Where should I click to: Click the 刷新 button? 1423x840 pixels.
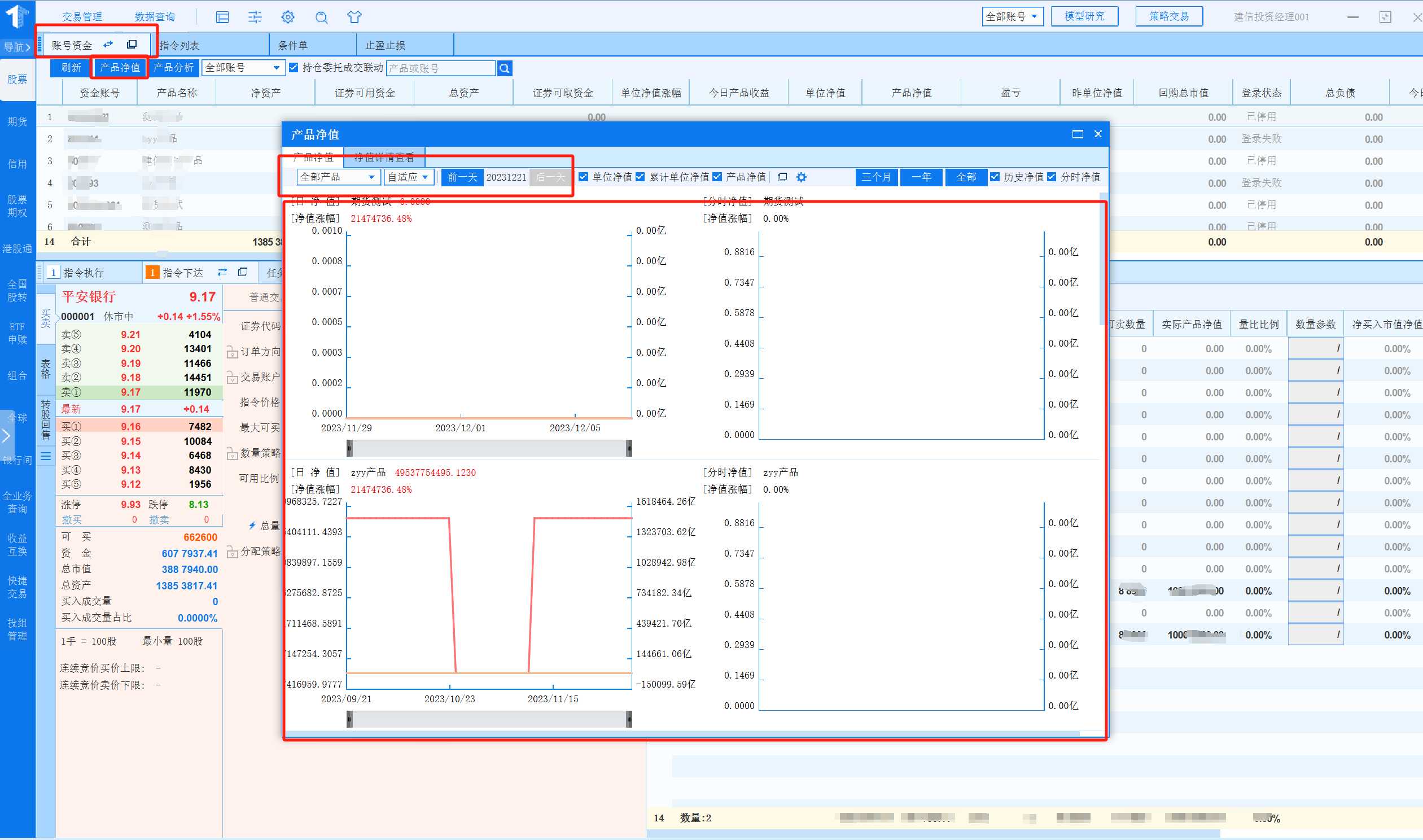click(71, 68)
